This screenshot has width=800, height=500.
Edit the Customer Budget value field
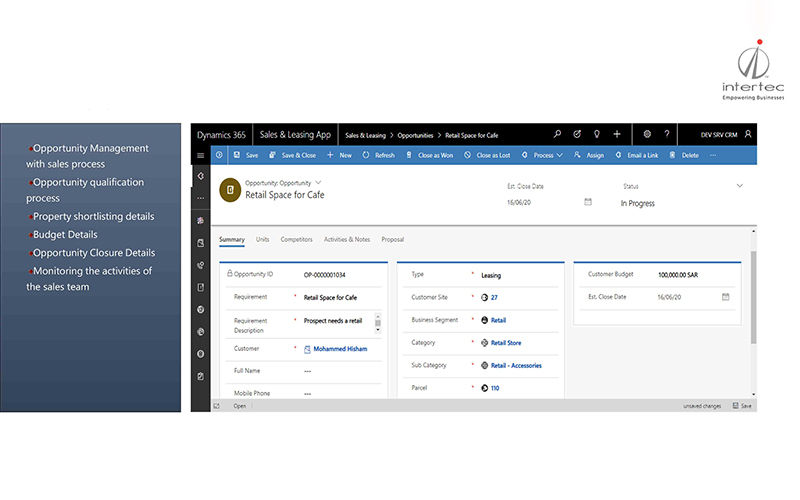[x=678, y=274]
